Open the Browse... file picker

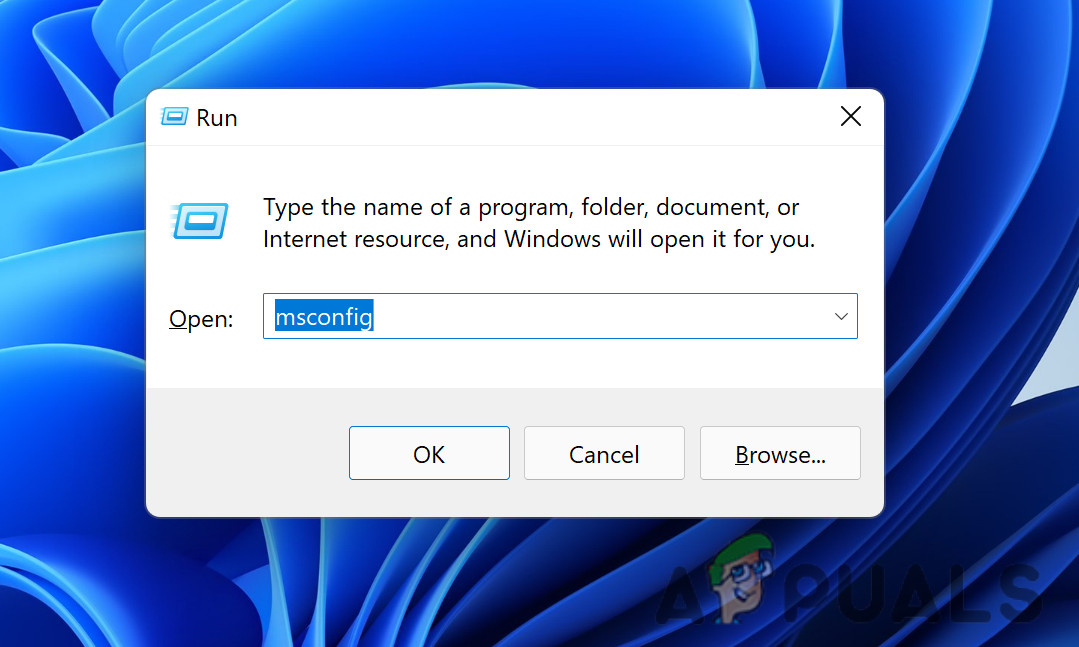780,453
